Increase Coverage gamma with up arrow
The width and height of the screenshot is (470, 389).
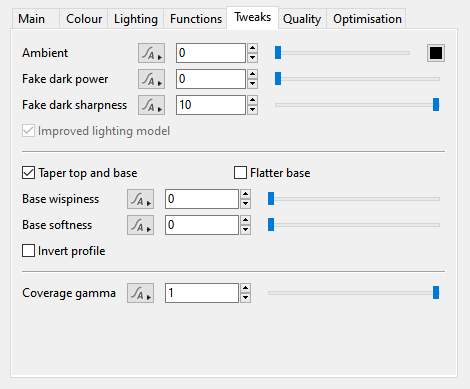coord(246,288)
